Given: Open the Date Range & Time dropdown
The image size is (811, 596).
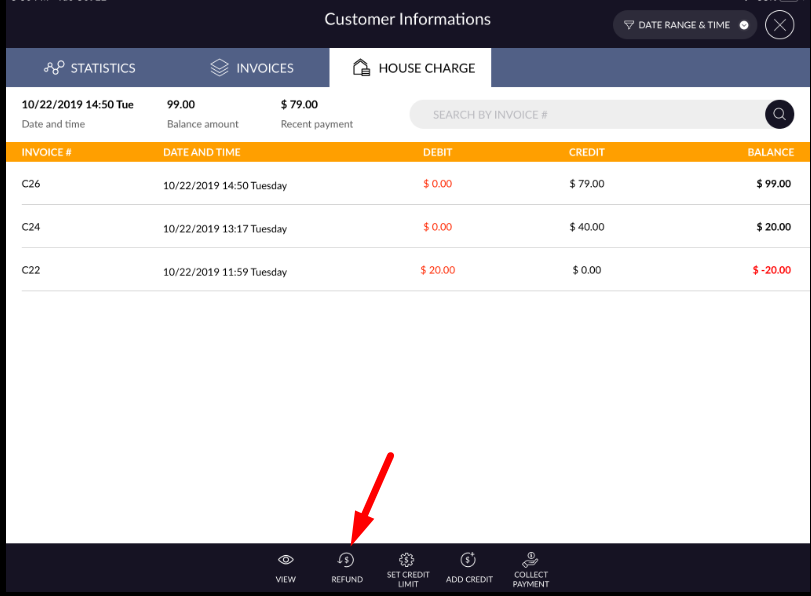Looking at the screenshot, I should click(685, 25).
